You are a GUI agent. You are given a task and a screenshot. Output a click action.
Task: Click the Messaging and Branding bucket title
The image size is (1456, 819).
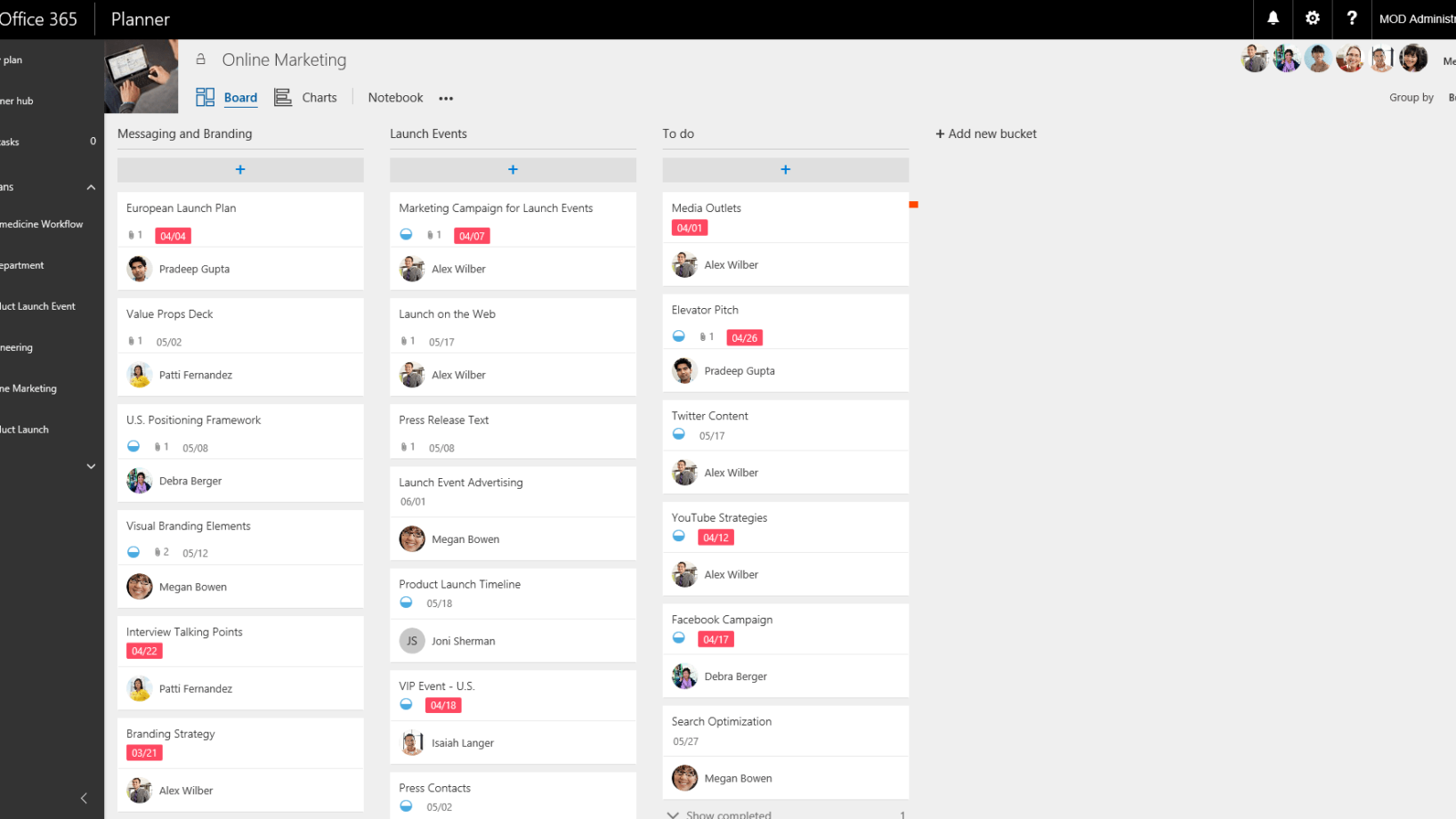point(184,134)
